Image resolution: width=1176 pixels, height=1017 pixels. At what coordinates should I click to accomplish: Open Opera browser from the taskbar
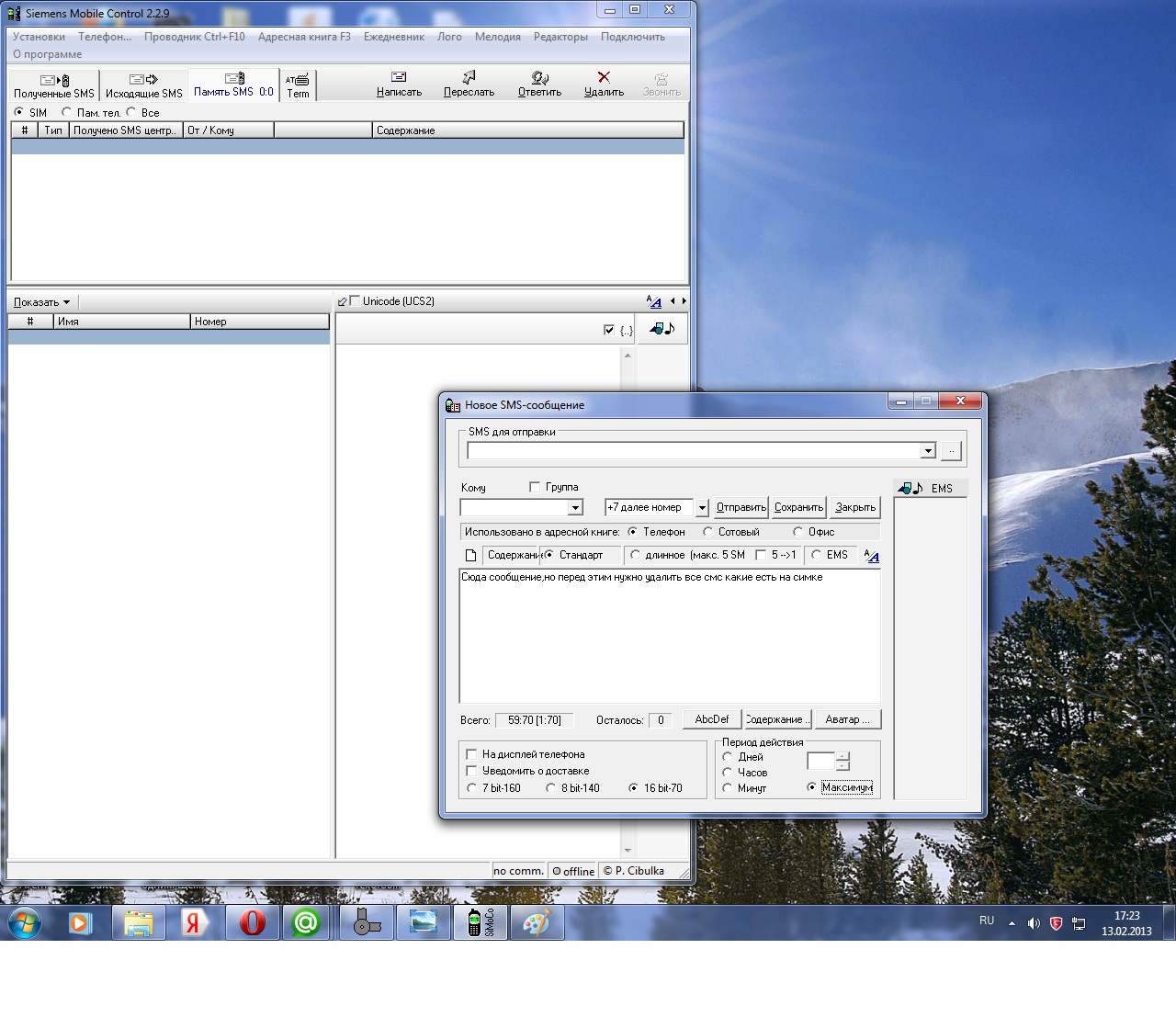point(253,922)
